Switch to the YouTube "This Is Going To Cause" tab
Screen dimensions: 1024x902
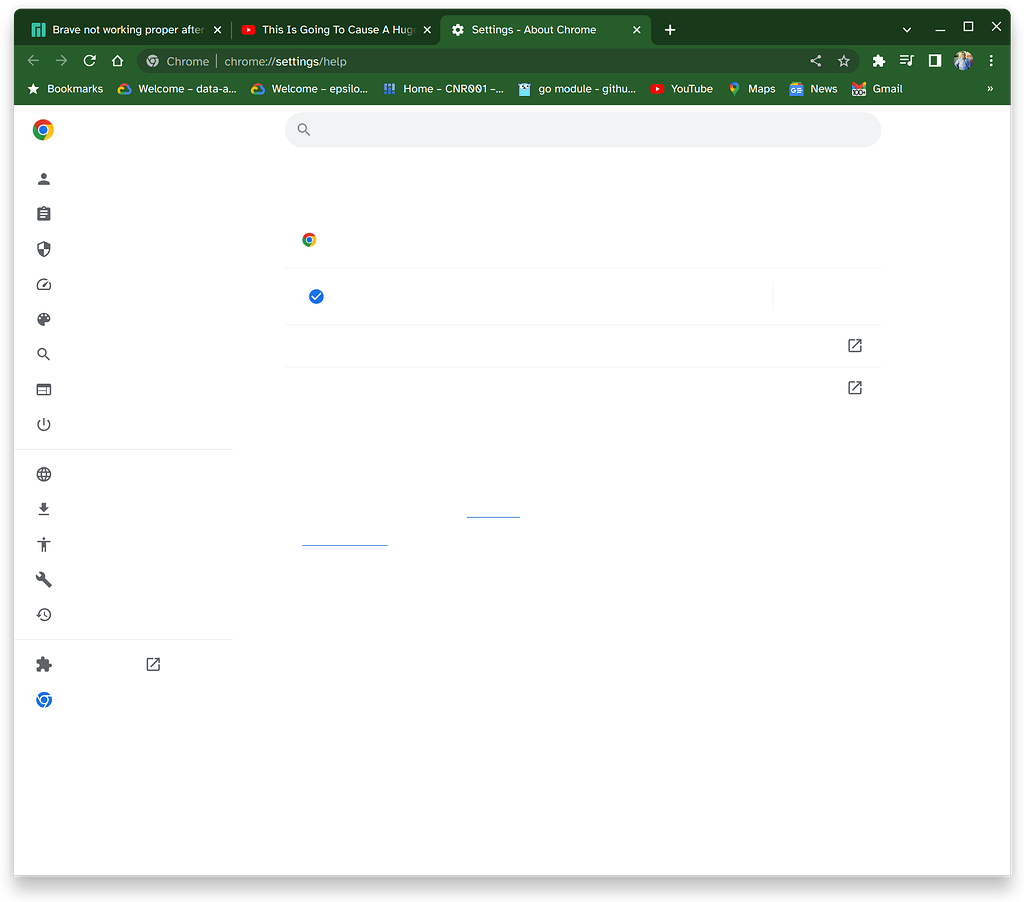tap(330, 30)
